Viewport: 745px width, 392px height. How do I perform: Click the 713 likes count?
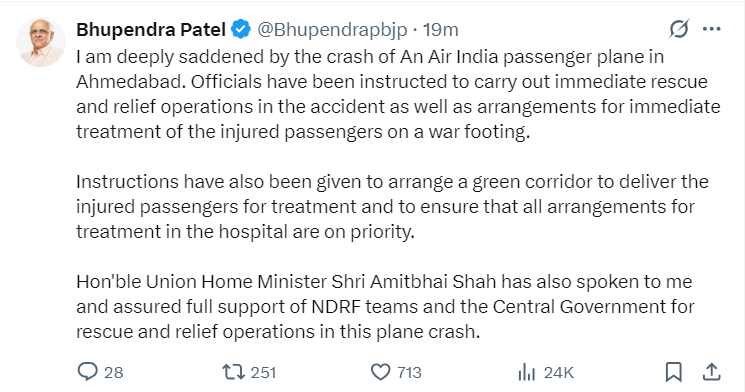pos(410,373)
